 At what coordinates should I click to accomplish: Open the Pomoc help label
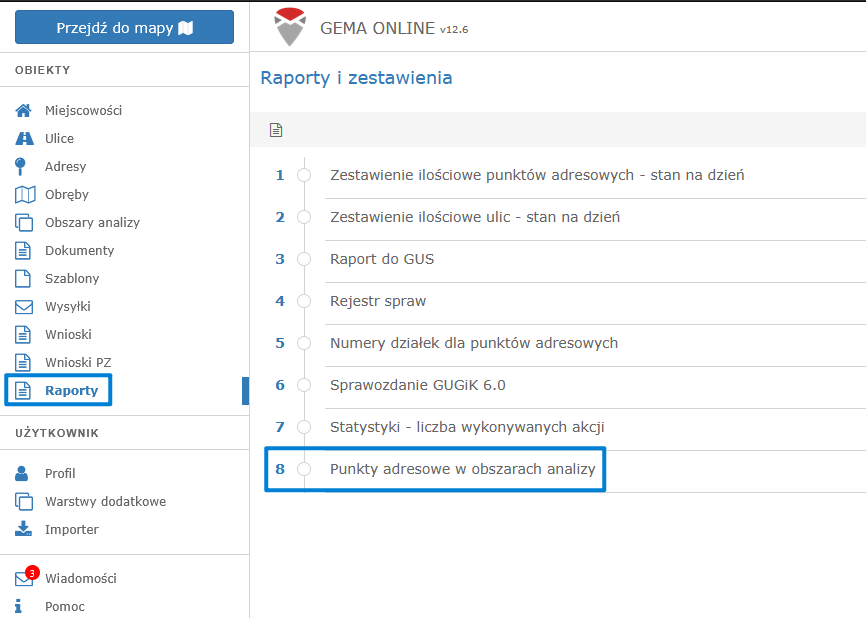coord(65,606)
